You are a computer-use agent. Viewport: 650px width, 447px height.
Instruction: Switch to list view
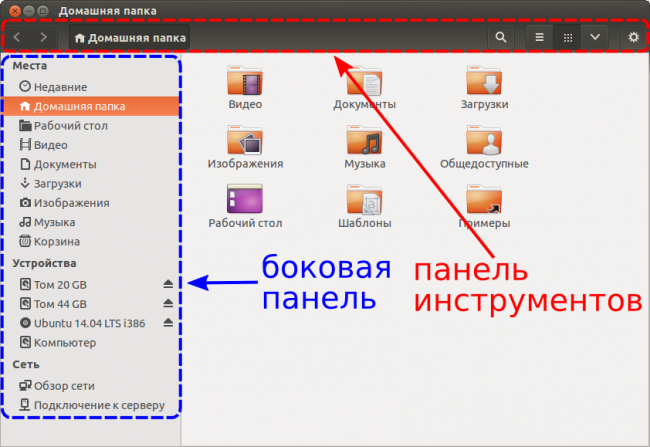(539, 37)
